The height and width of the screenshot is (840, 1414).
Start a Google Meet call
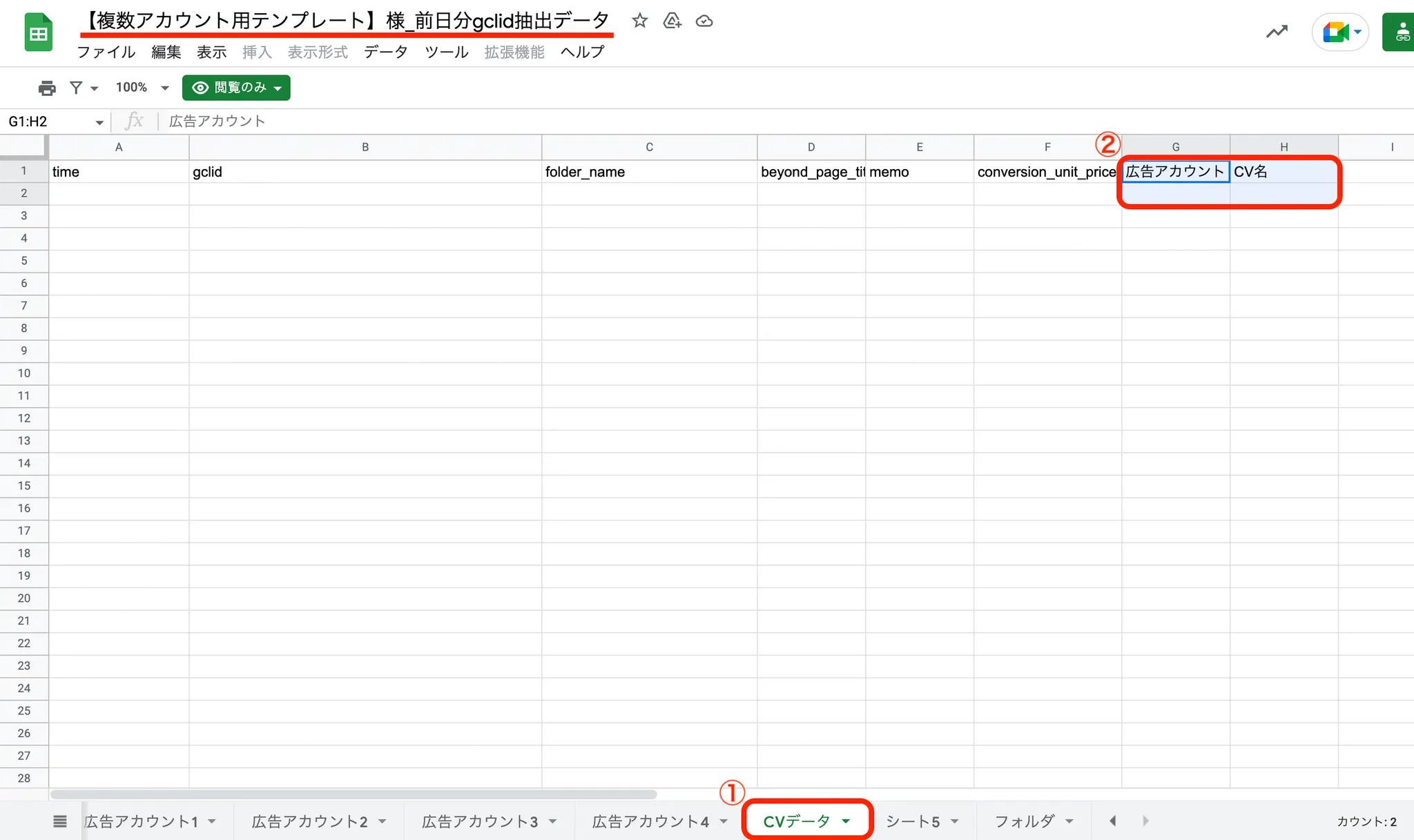tap(1337, 32)
